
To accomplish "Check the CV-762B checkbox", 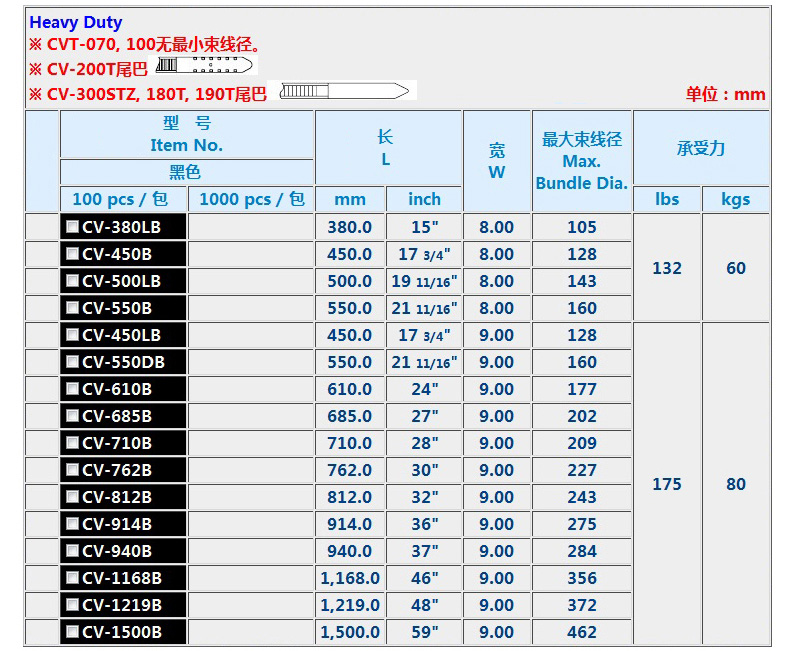I will coord(72,470).
